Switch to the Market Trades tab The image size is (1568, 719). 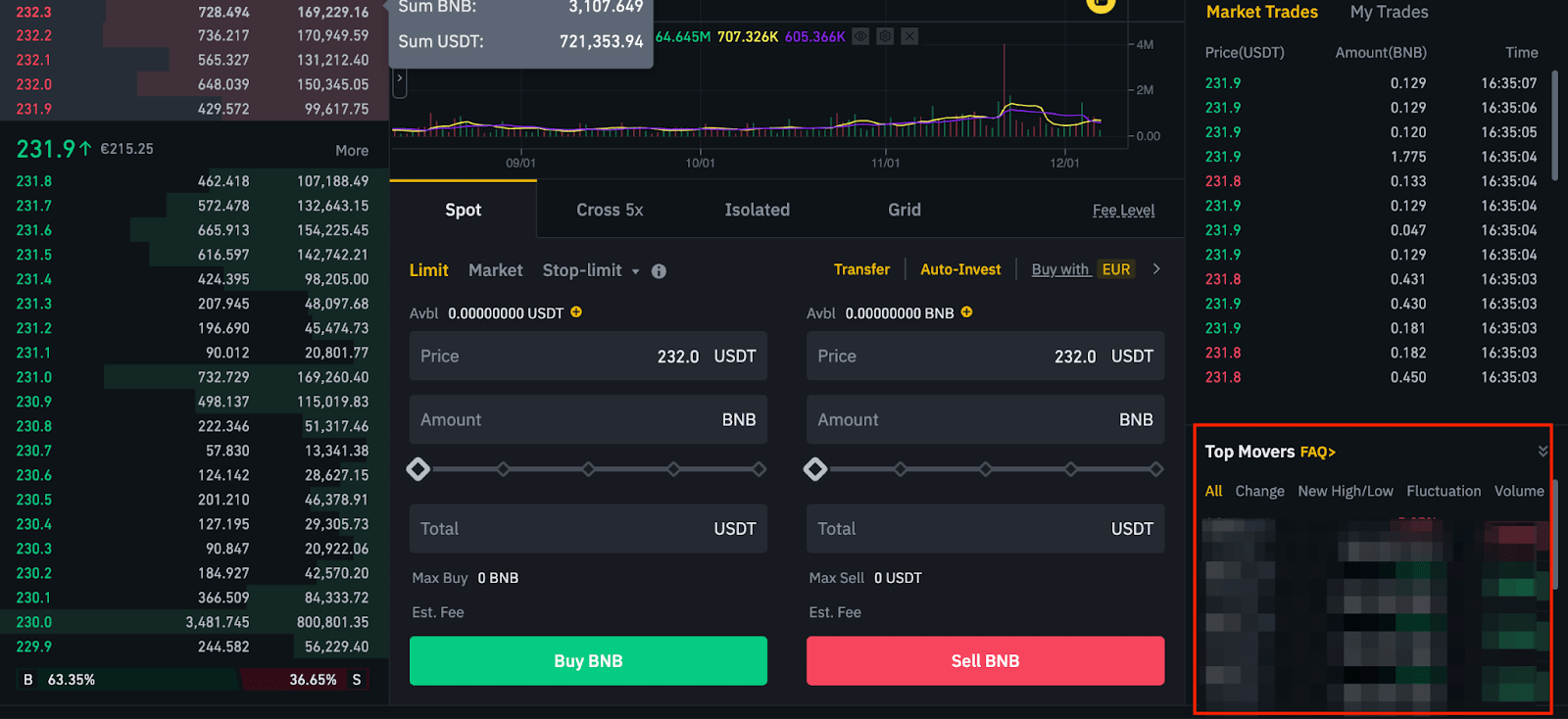pos(1262,12)
